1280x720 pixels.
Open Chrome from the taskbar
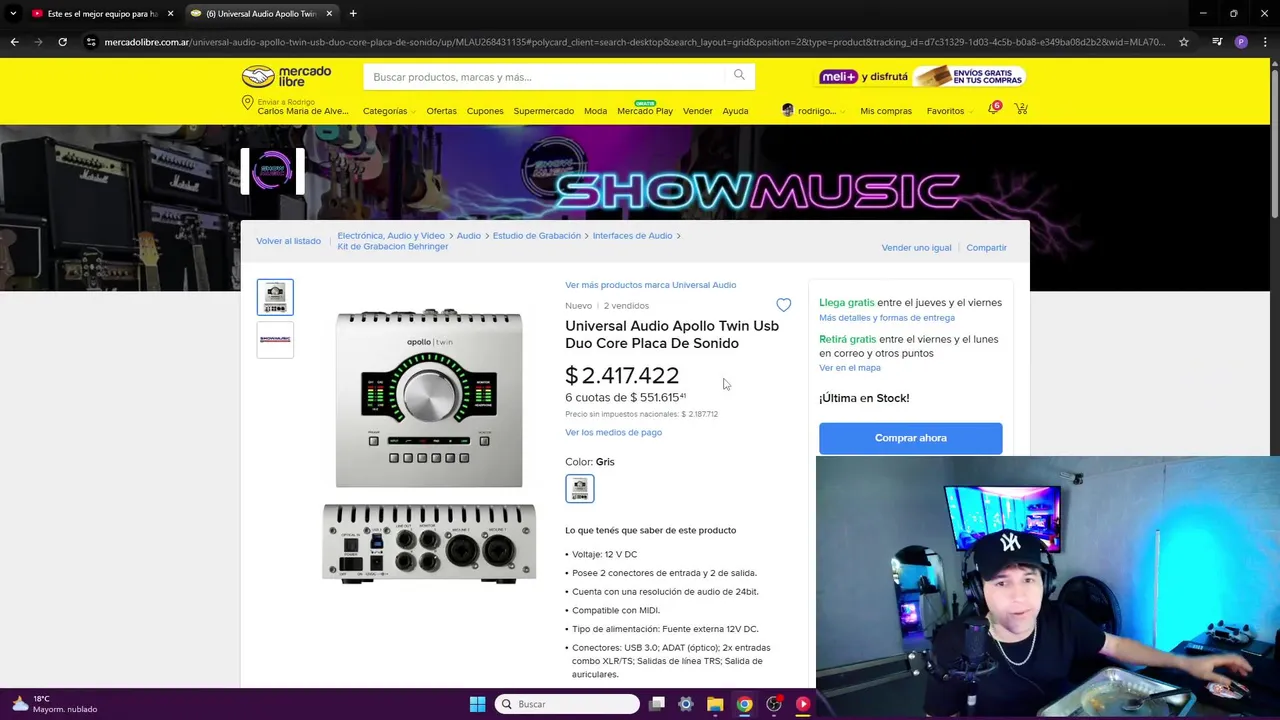pyautogui.click(x=744, y=704)
